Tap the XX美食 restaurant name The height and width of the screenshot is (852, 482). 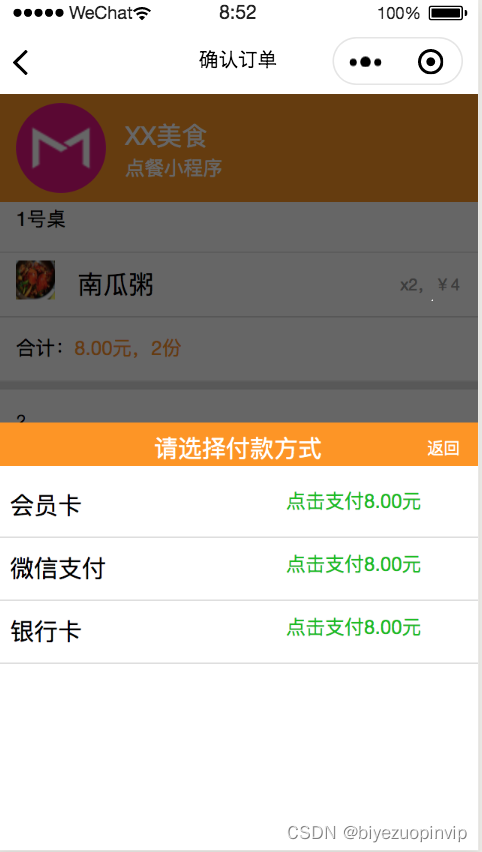point(166,136)
